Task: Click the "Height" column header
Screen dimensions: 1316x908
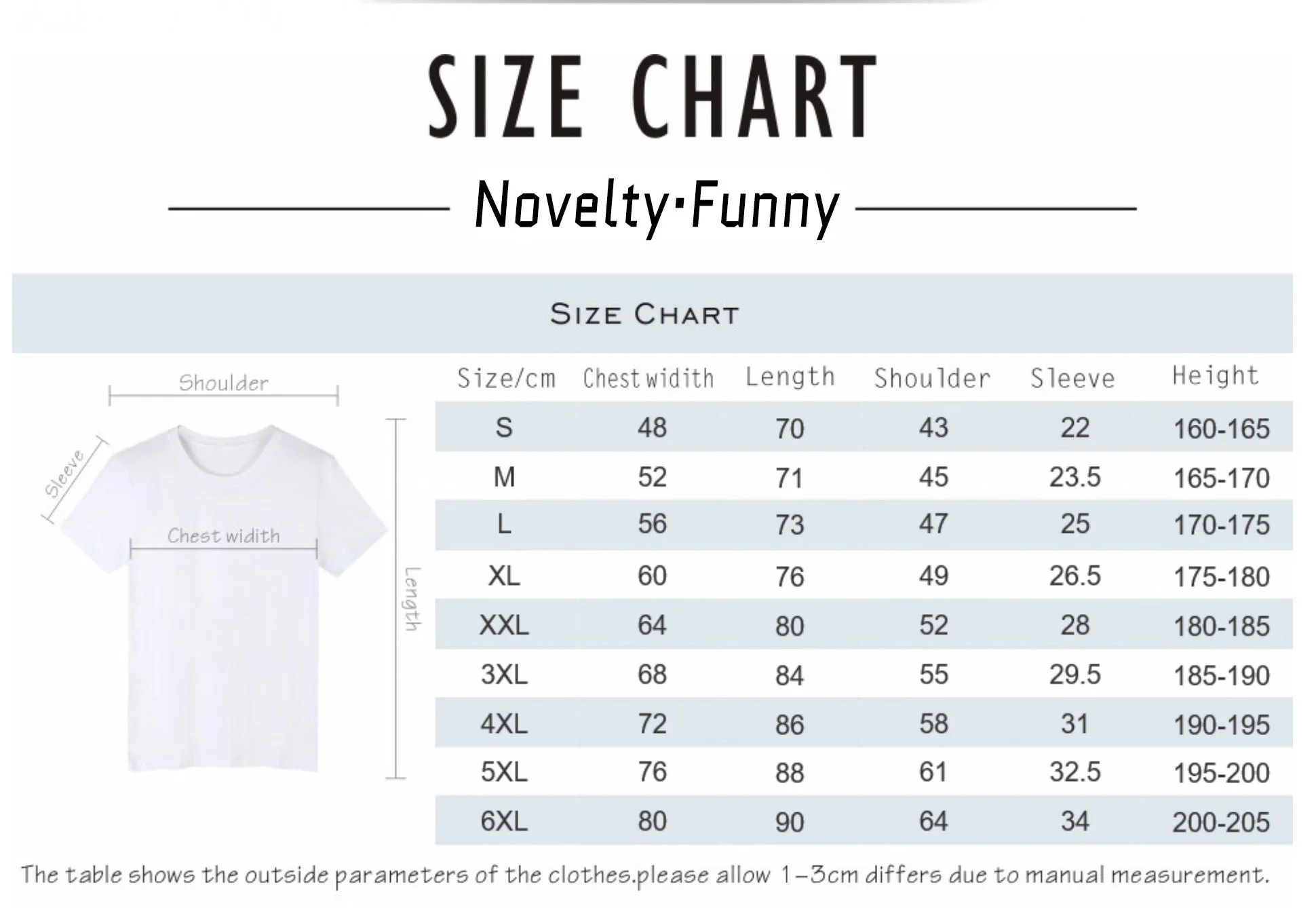Action: click(1215, 375)
